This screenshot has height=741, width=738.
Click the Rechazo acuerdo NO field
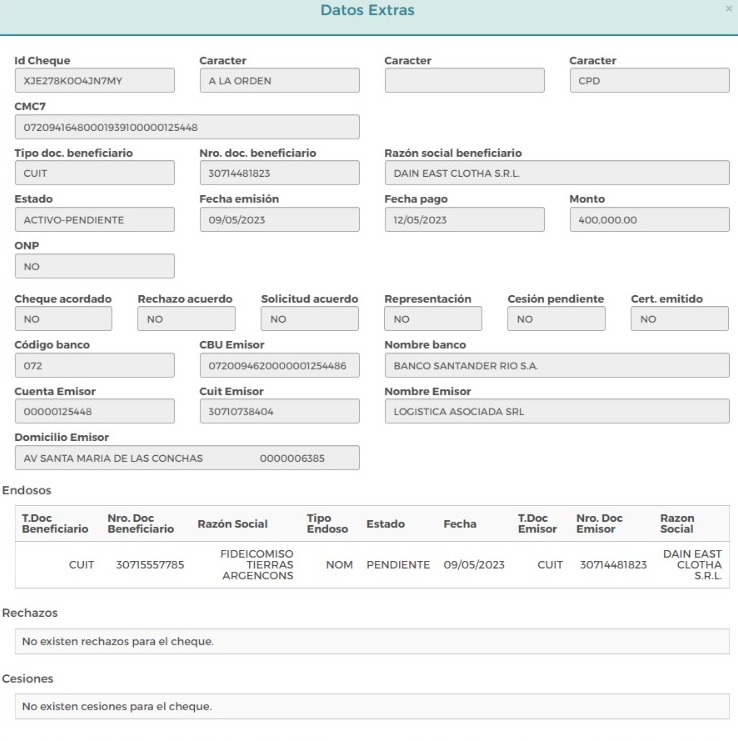pyautogui.click(x=187, y=319)
